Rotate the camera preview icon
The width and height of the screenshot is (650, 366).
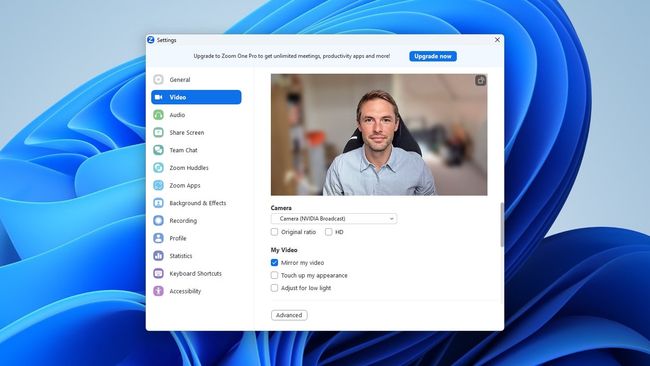pos(480,80)
